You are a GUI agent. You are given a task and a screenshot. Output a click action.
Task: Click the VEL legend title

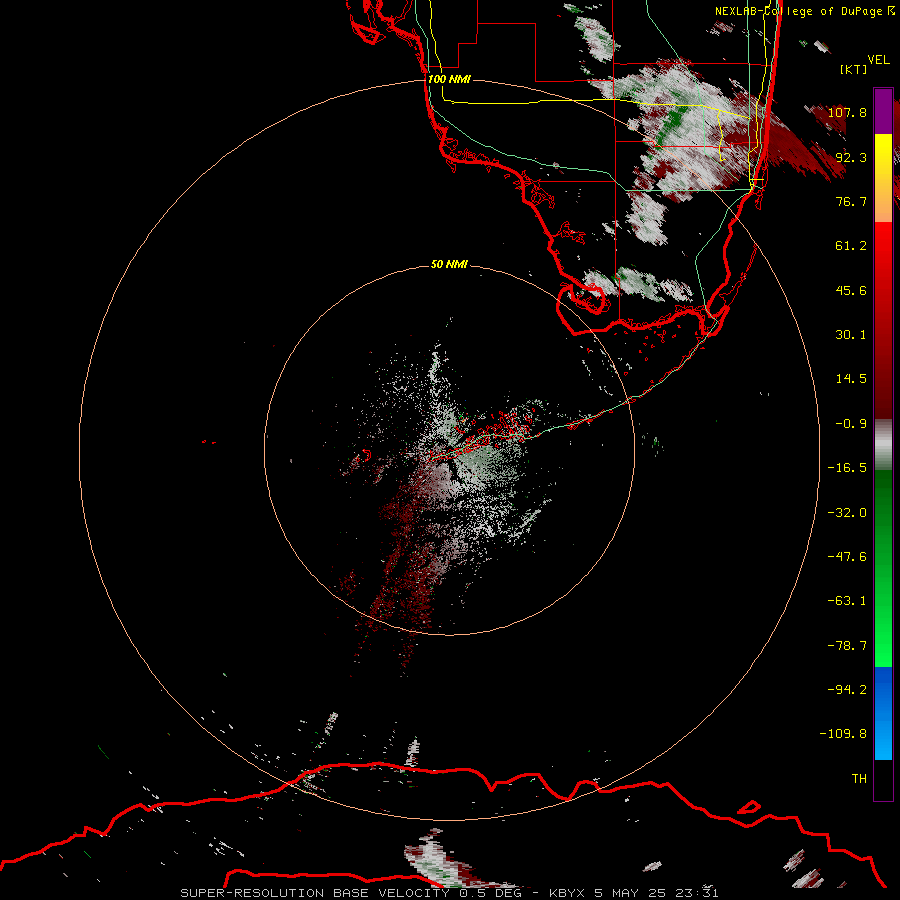click(878, 60)
